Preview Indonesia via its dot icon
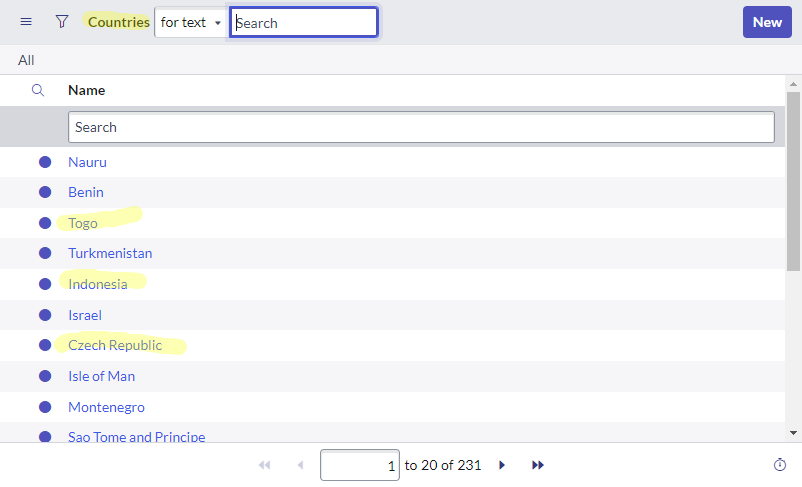 click(x=45, y=284)
